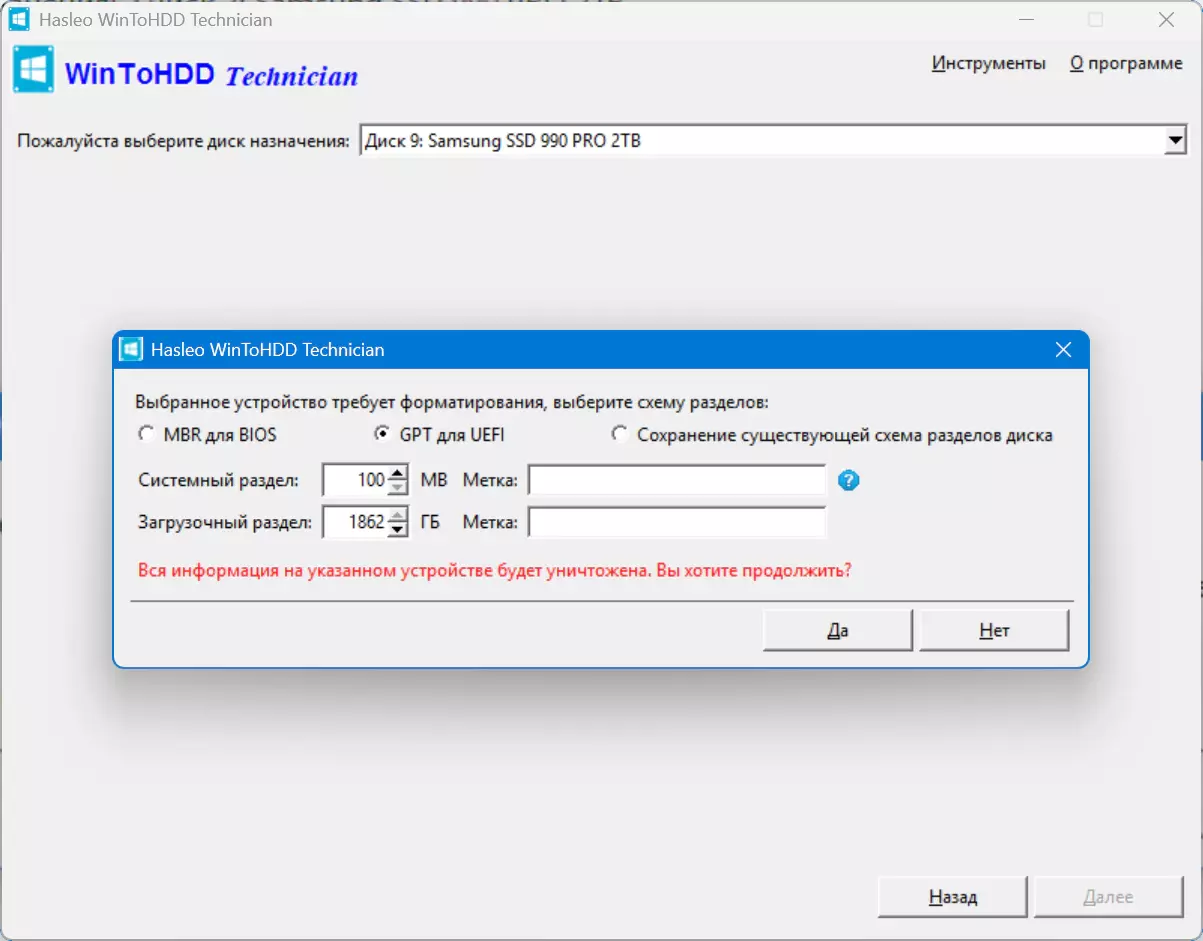This screenshot has height=941, width=1203.
Task: Increase system partition size with up arrow
Action: (398, 474)
